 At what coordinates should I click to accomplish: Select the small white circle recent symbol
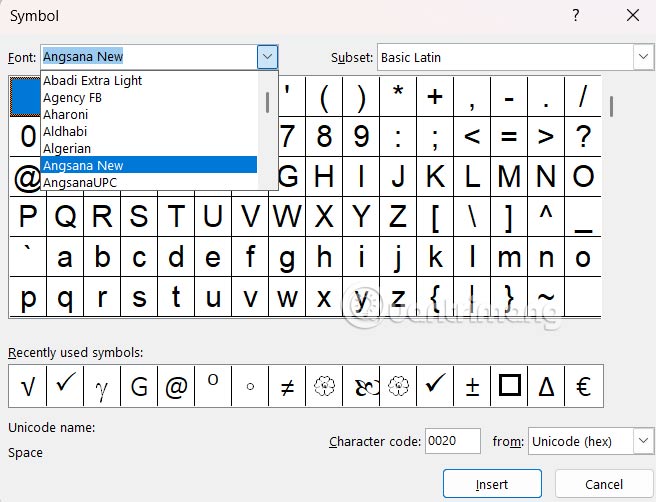(250, 386)
